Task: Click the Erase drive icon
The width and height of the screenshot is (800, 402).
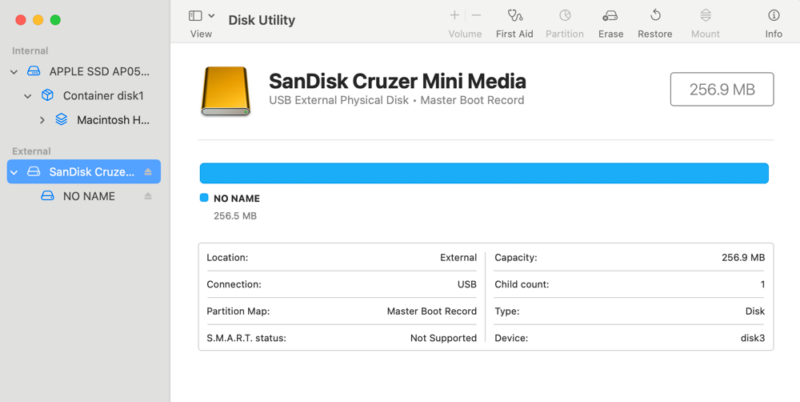Action: [610, 16]
